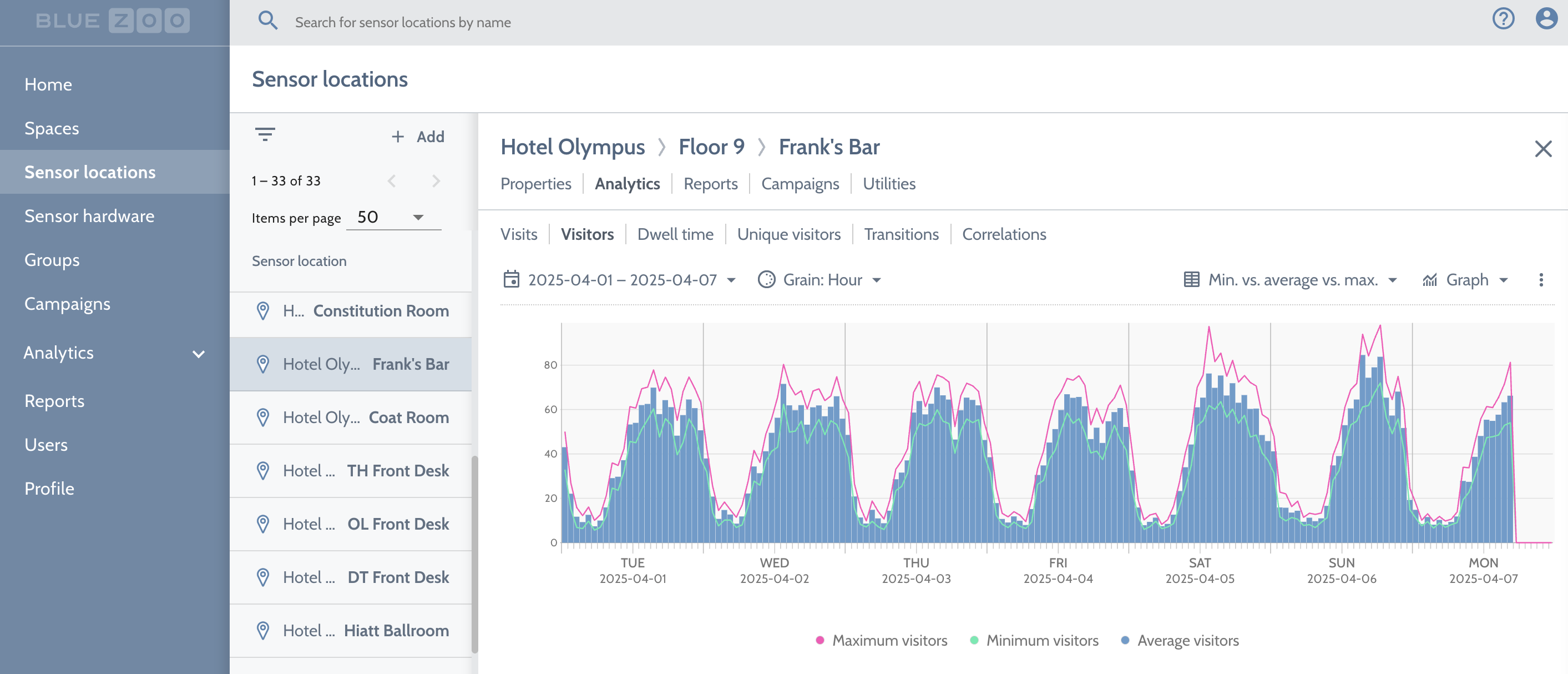Click the plus icon next to Add

click(397, 137)
